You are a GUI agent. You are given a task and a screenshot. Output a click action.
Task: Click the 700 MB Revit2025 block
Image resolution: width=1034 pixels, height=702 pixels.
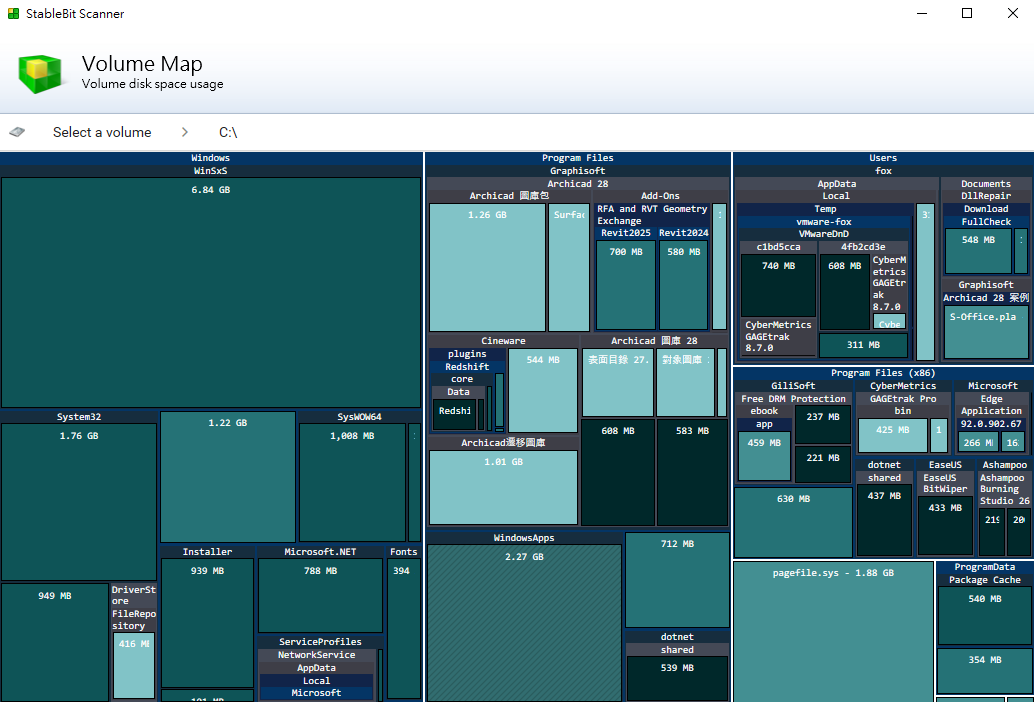coord(626,285)
